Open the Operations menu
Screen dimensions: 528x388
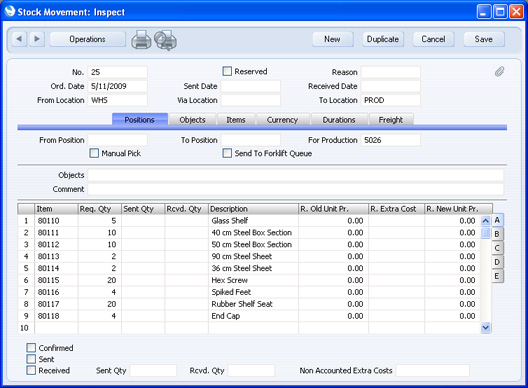[x=88, y=39]
